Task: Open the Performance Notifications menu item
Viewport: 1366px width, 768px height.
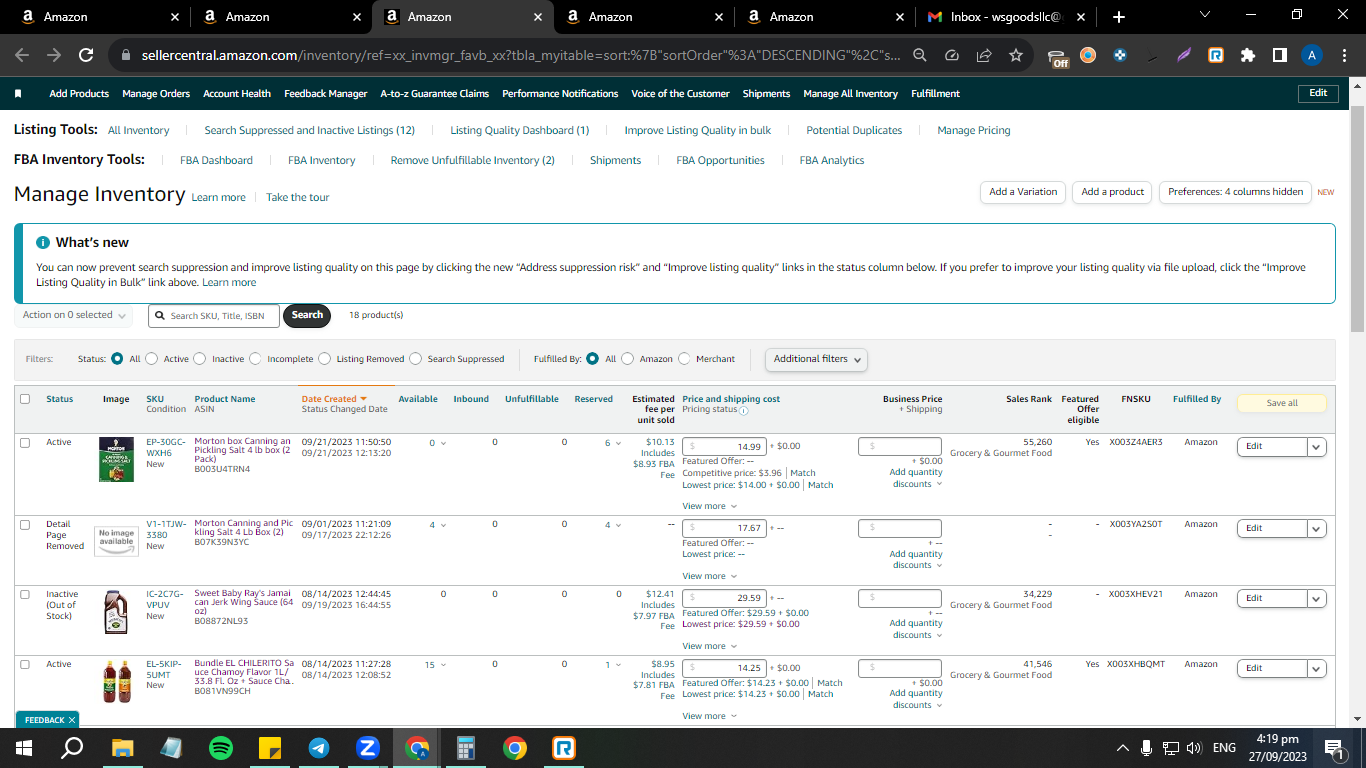Action: (560, 94)
